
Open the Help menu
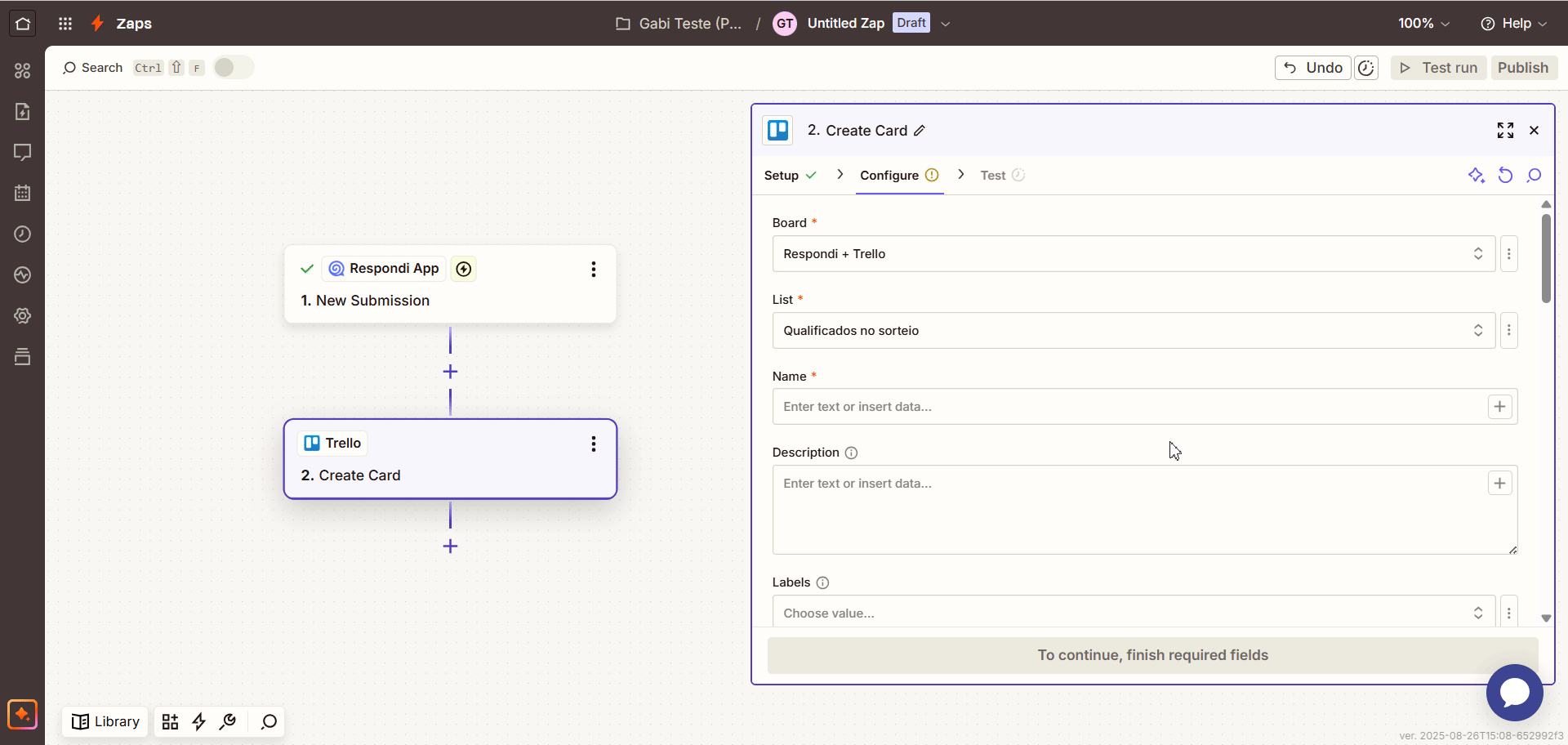1513,24
